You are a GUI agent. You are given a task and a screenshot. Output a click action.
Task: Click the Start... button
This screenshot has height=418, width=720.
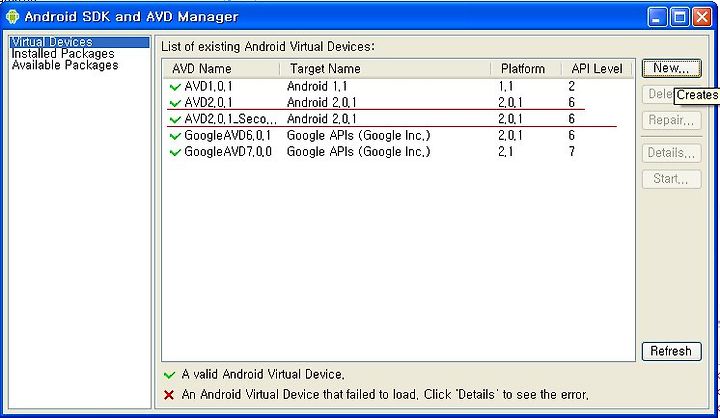[671, 179]
